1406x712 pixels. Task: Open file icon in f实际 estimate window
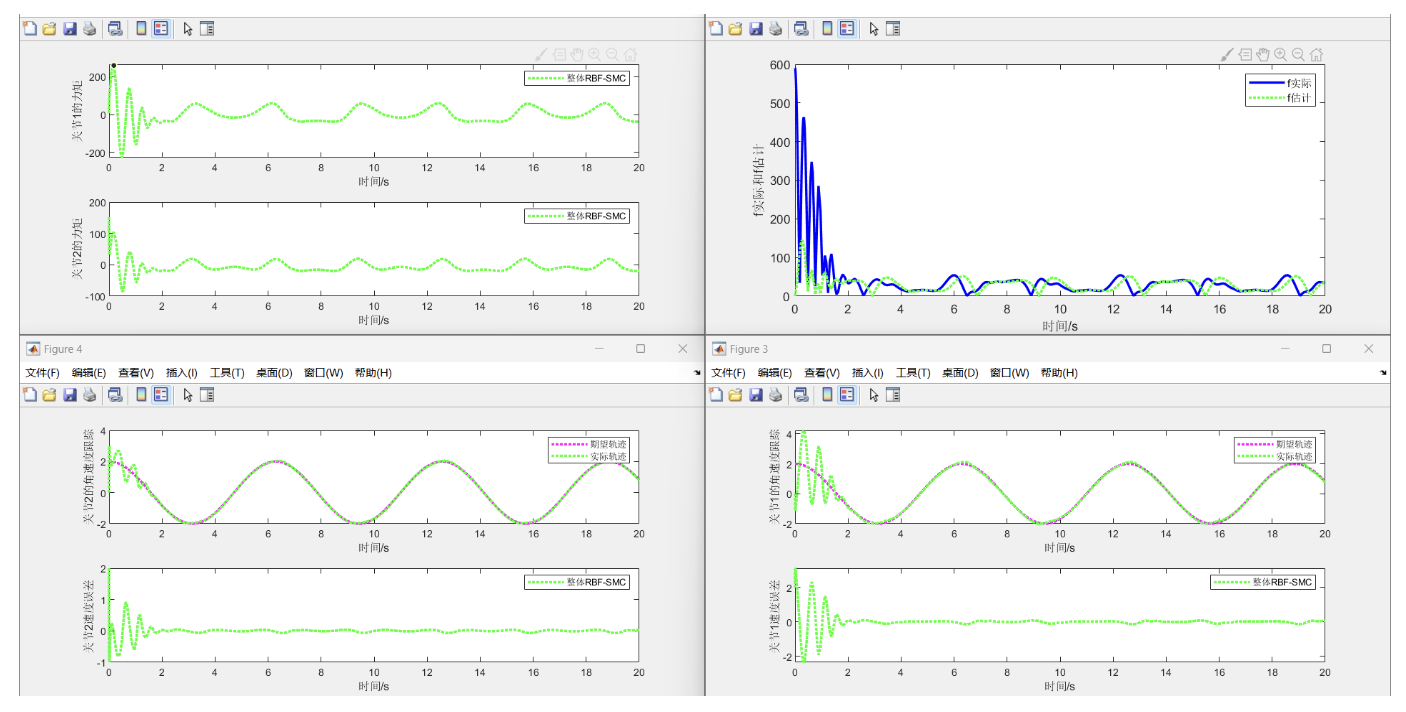pyautogui.click(x=735, y=29)
